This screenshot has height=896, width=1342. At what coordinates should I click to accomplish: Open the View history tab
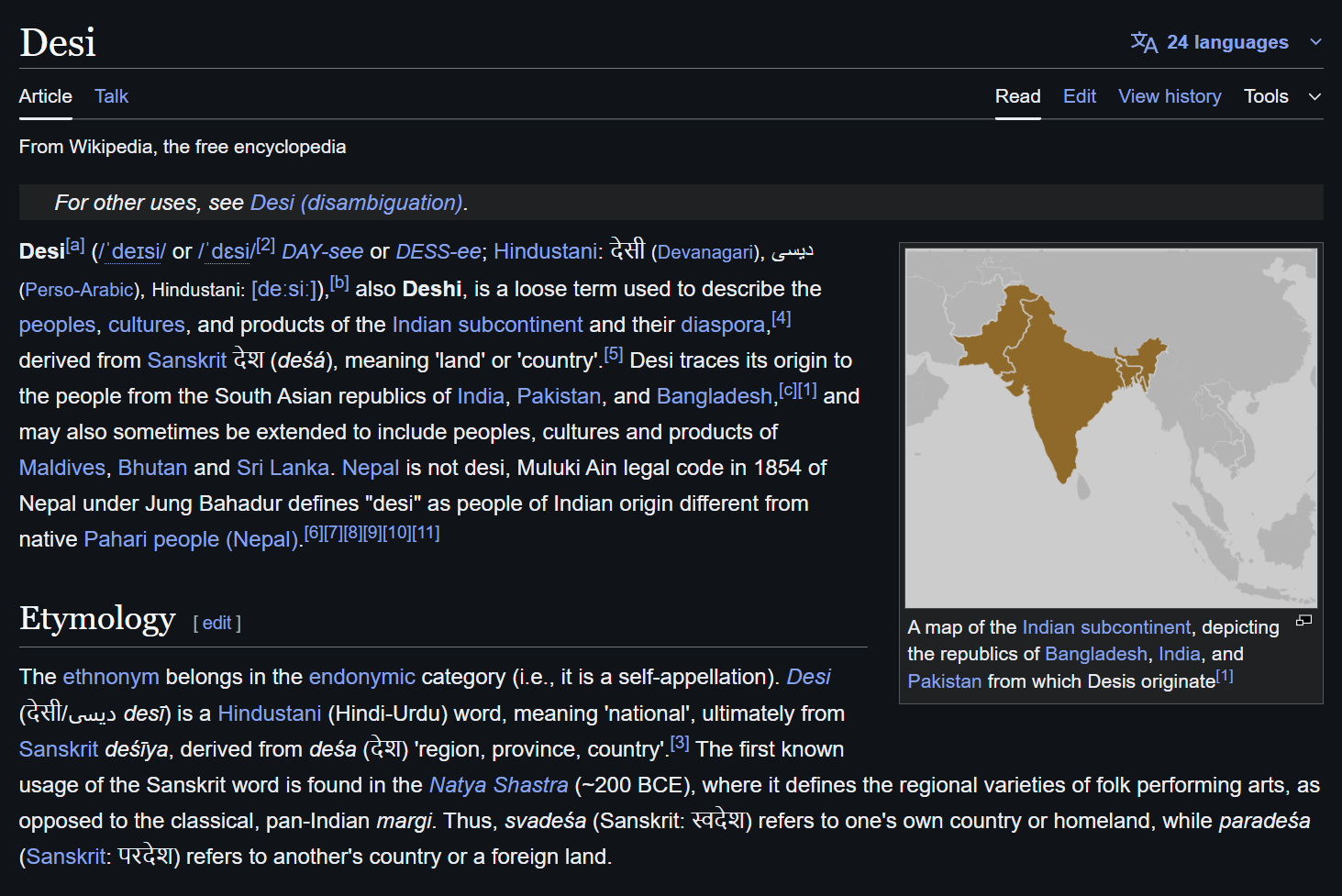(1170, 96)
